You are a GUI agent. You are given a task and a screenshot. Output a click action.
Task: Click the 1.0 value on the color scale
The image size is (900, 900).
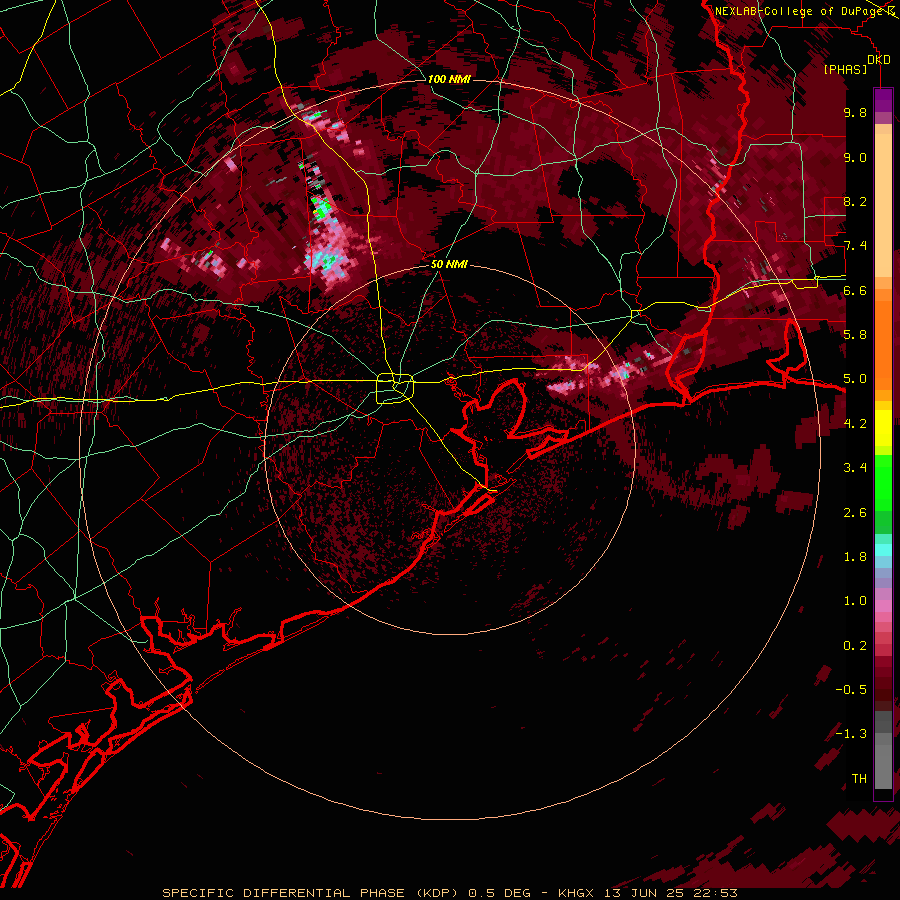tap(855, 601)
